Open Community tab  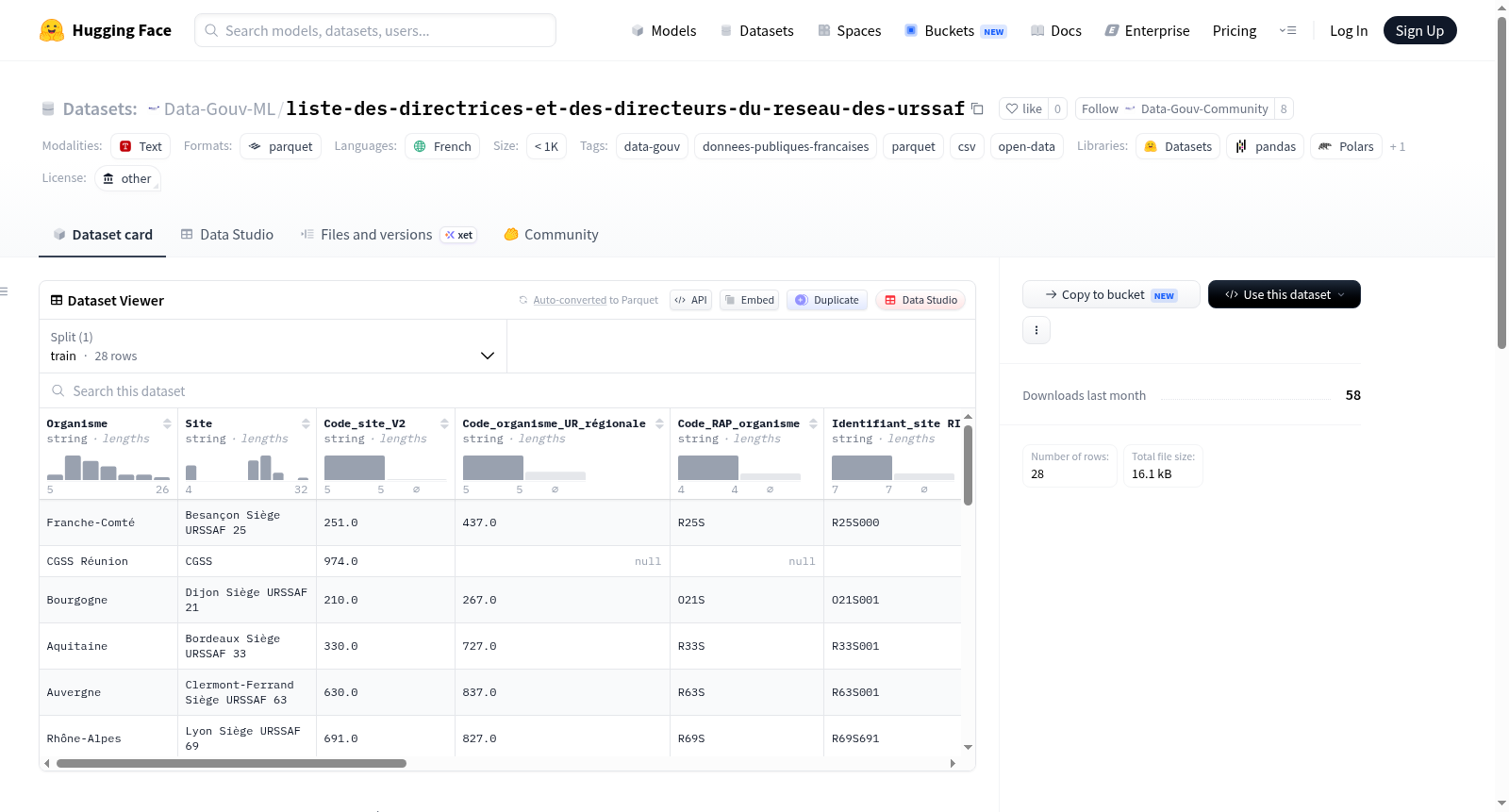(551, 235)
